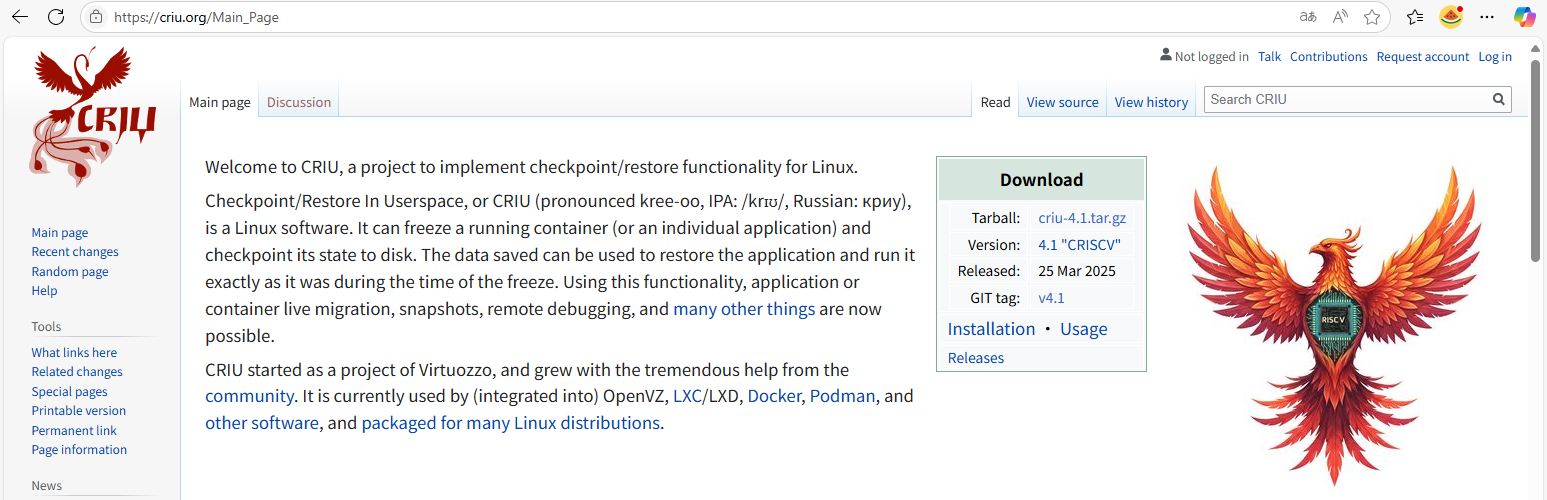This screenshot has width=1547, height=500.
Task: Click the Download box heading
Action: (x=1041, y=180)
